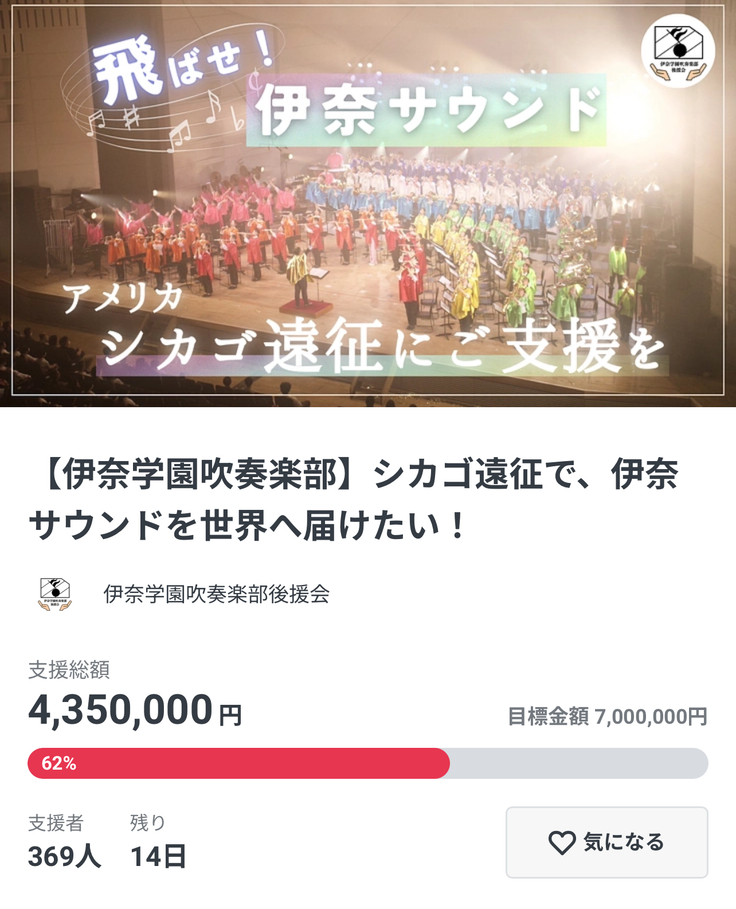Click the 支援総額 label
This screenshot has width=736, height=909.
(68, 670)
